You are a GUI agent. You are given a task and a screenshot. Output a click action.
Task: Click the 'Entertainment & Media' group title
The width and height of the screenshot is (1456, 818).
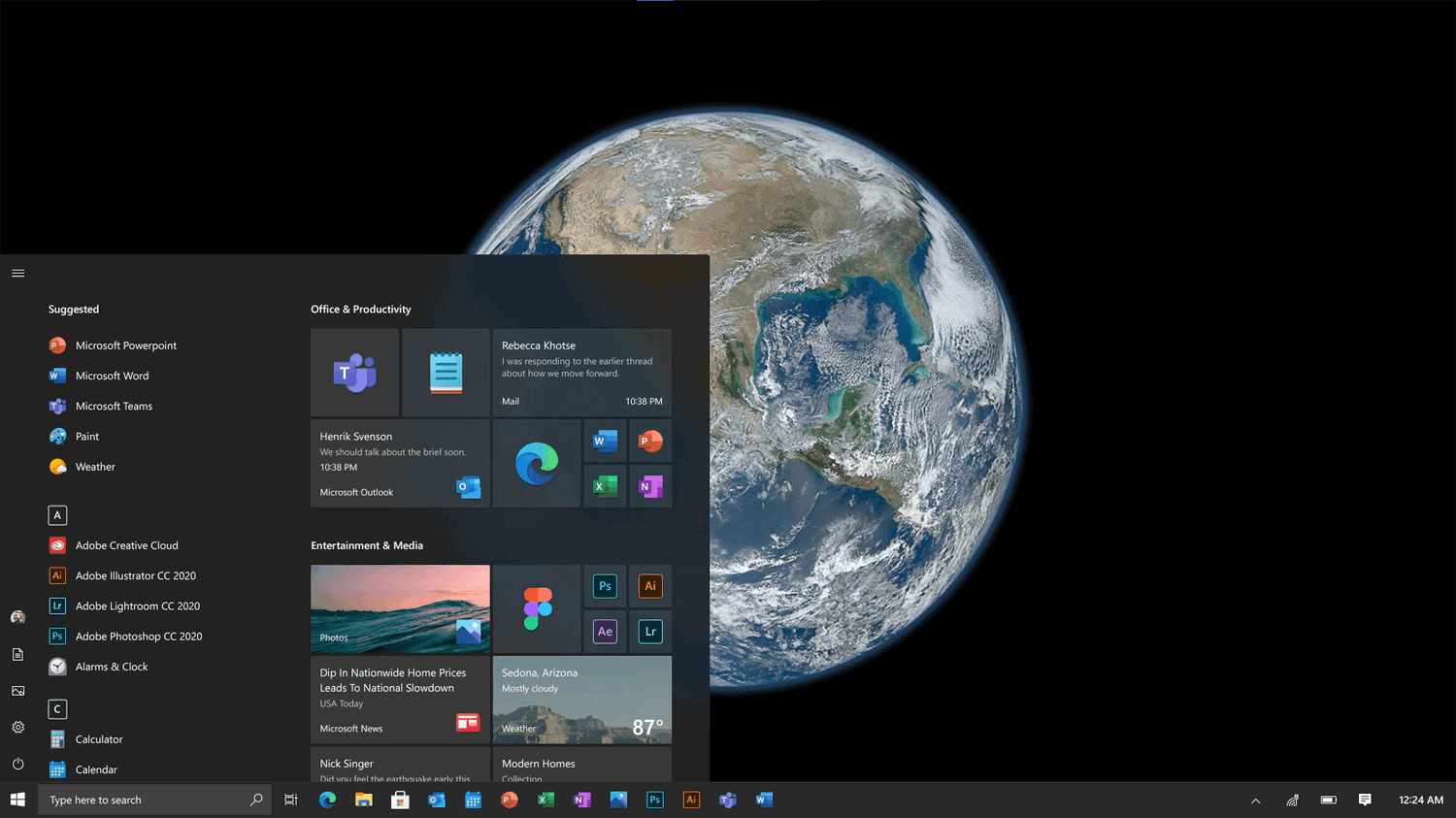click(367, 545)
